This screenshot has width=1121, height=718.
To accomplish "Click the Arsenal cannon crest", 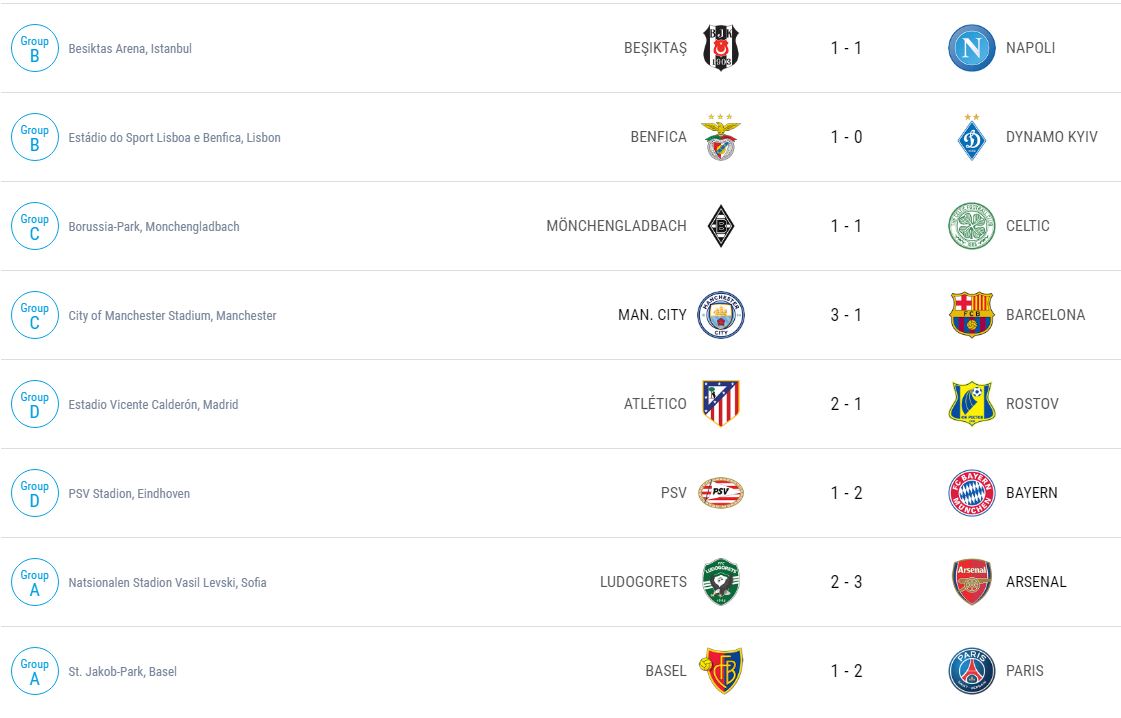I will tap(971, 582).
